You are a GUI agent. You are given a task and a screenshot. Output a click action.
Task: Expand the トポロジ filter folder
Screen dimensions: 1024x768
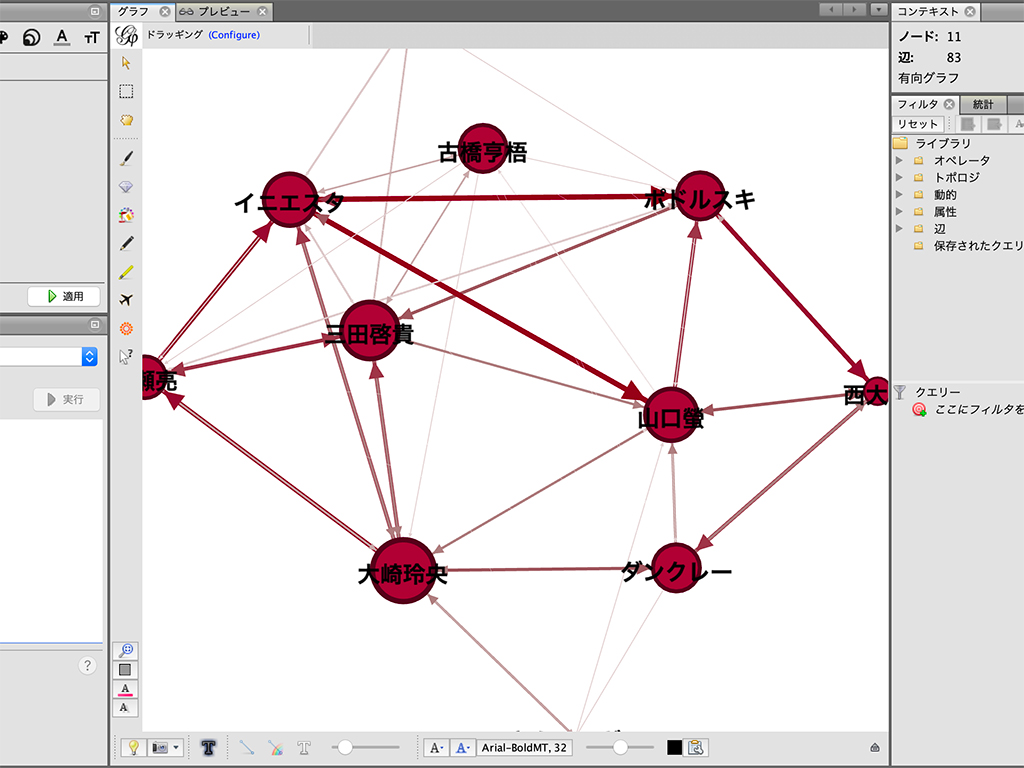click(899, 177)
